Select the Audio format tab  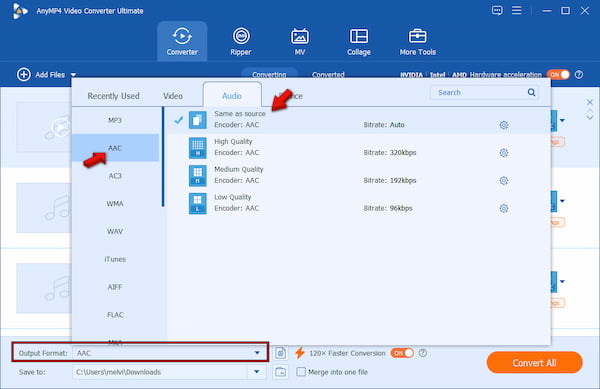point(232,96)
